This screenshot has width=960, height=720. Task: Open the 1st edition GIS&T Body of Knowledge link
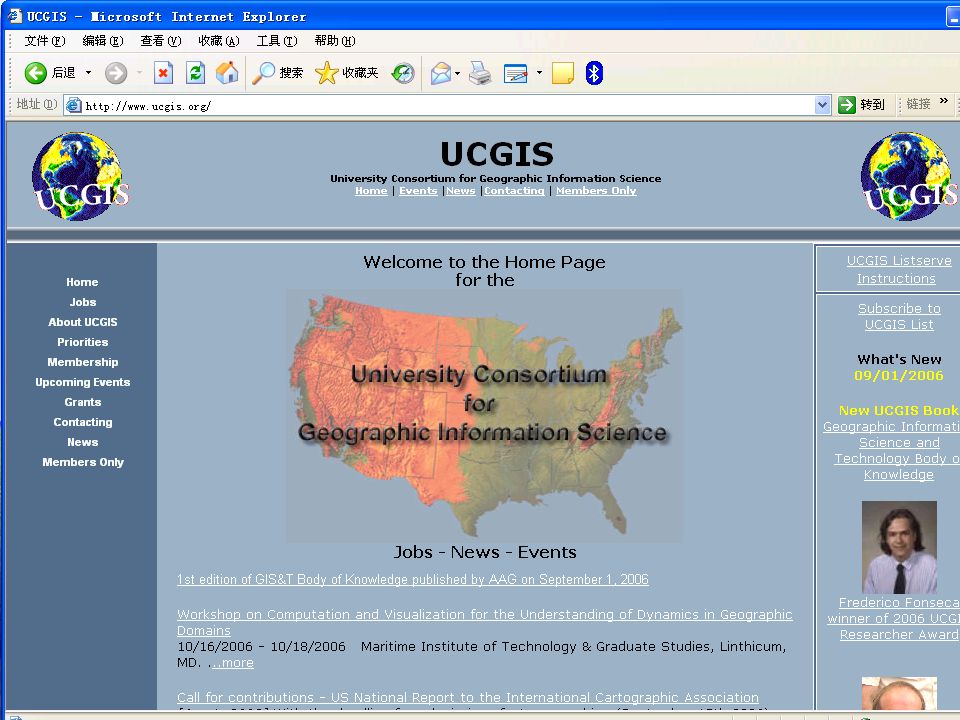[413, 579]
